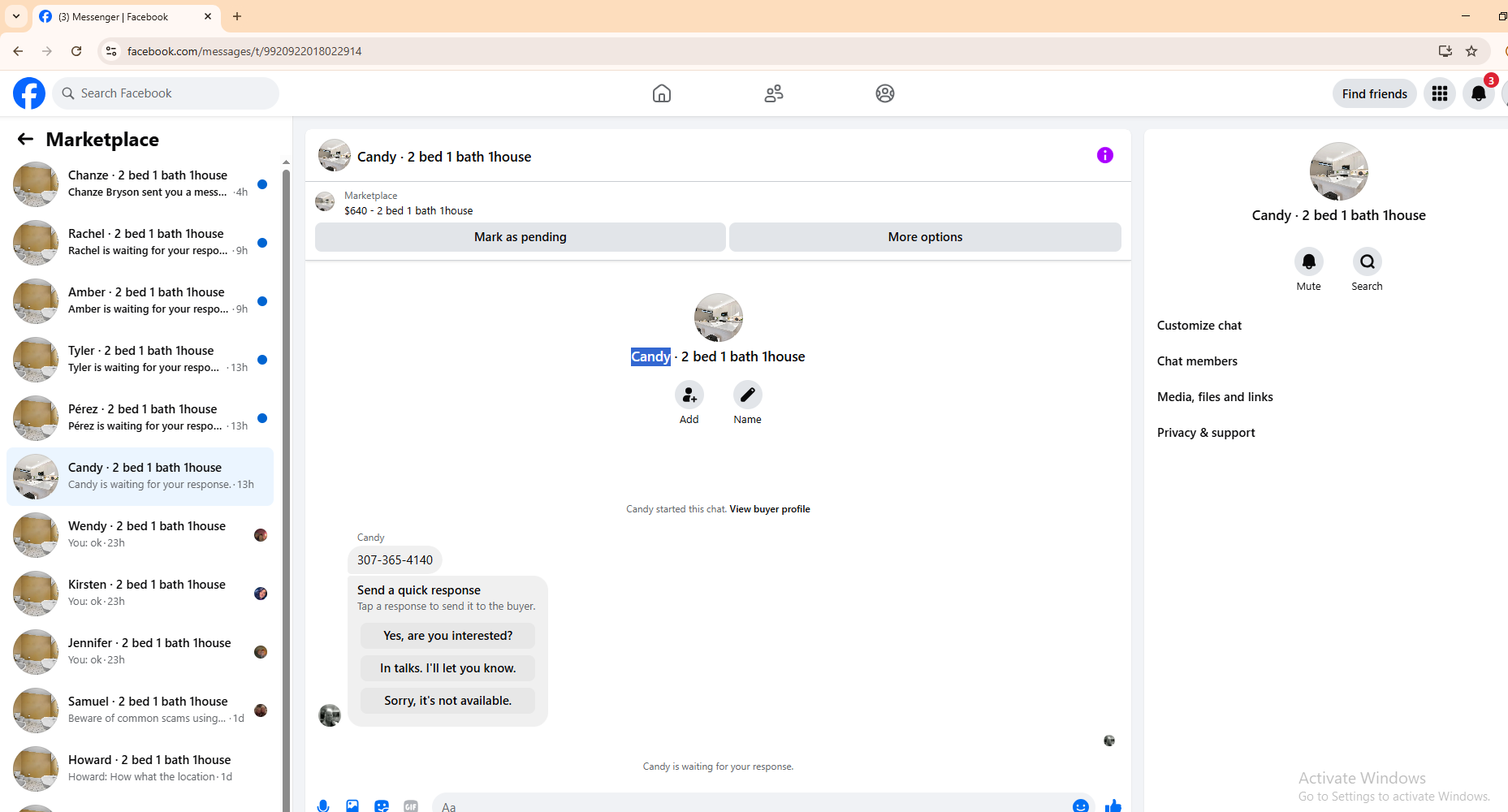Image resolution: width=1508 pixels, height=812 pixels.
Task: Mute the Candy conversation
Action: tap(1309, 261)
